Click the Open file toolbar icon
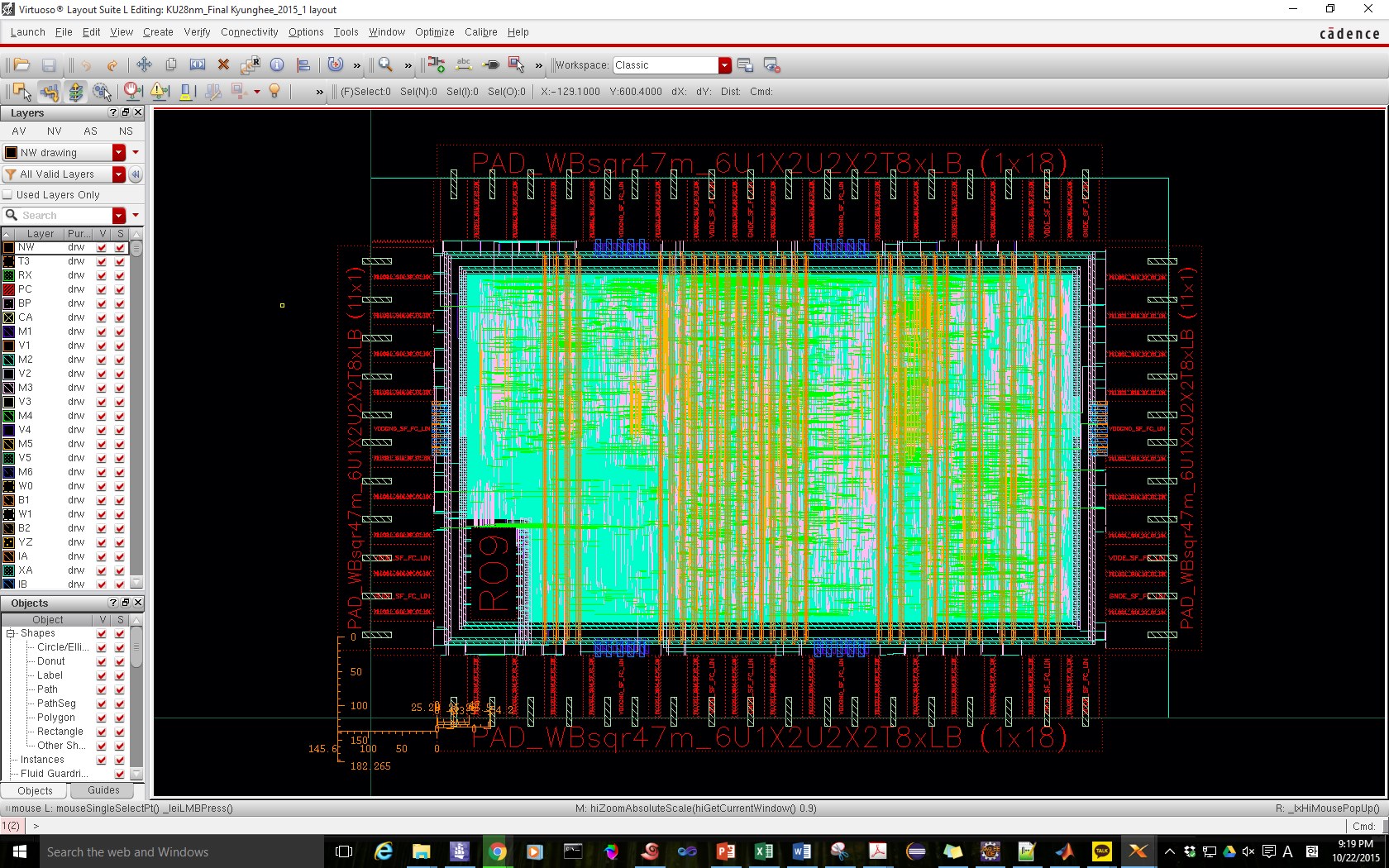Viewport: 1389px width, 868px height. click(x=21, y=64)
